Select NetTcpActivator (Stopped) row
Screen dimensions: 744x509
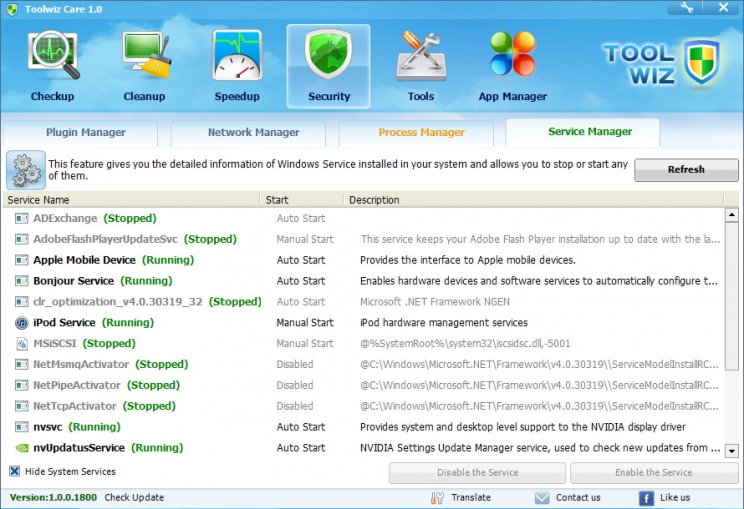364,406
